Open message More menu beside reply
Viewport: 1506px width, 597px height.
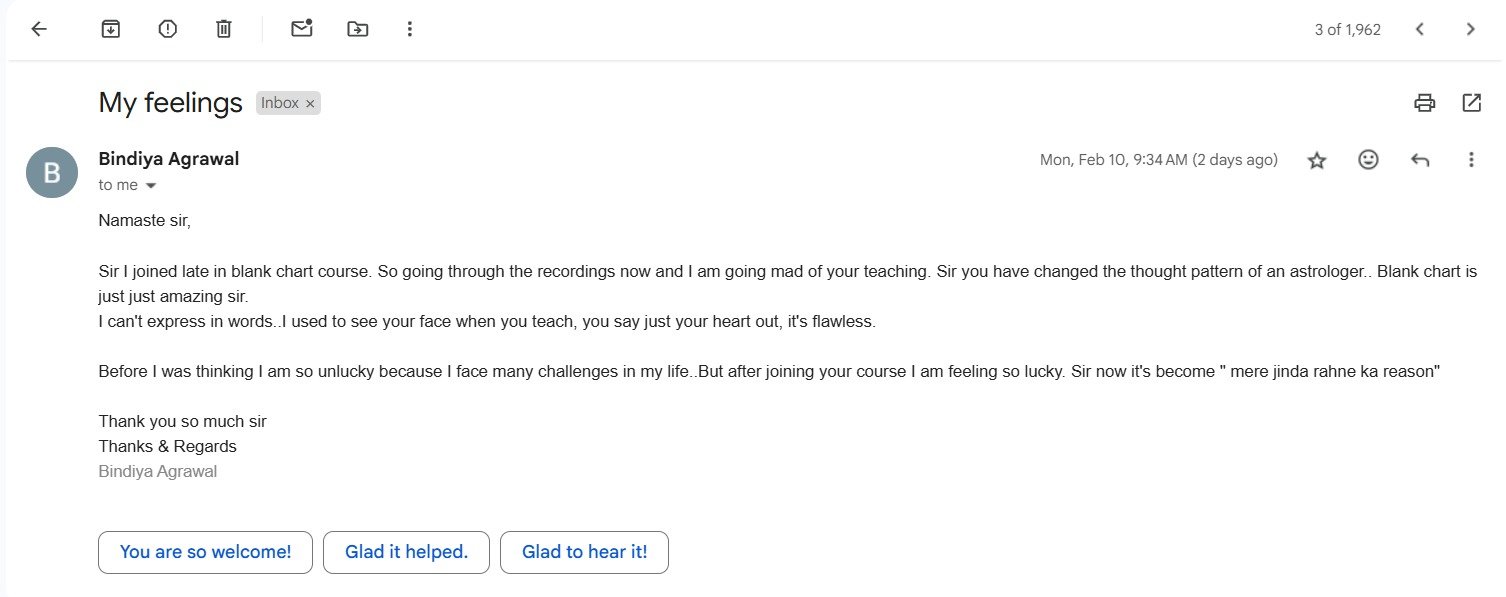point(1471,159)
